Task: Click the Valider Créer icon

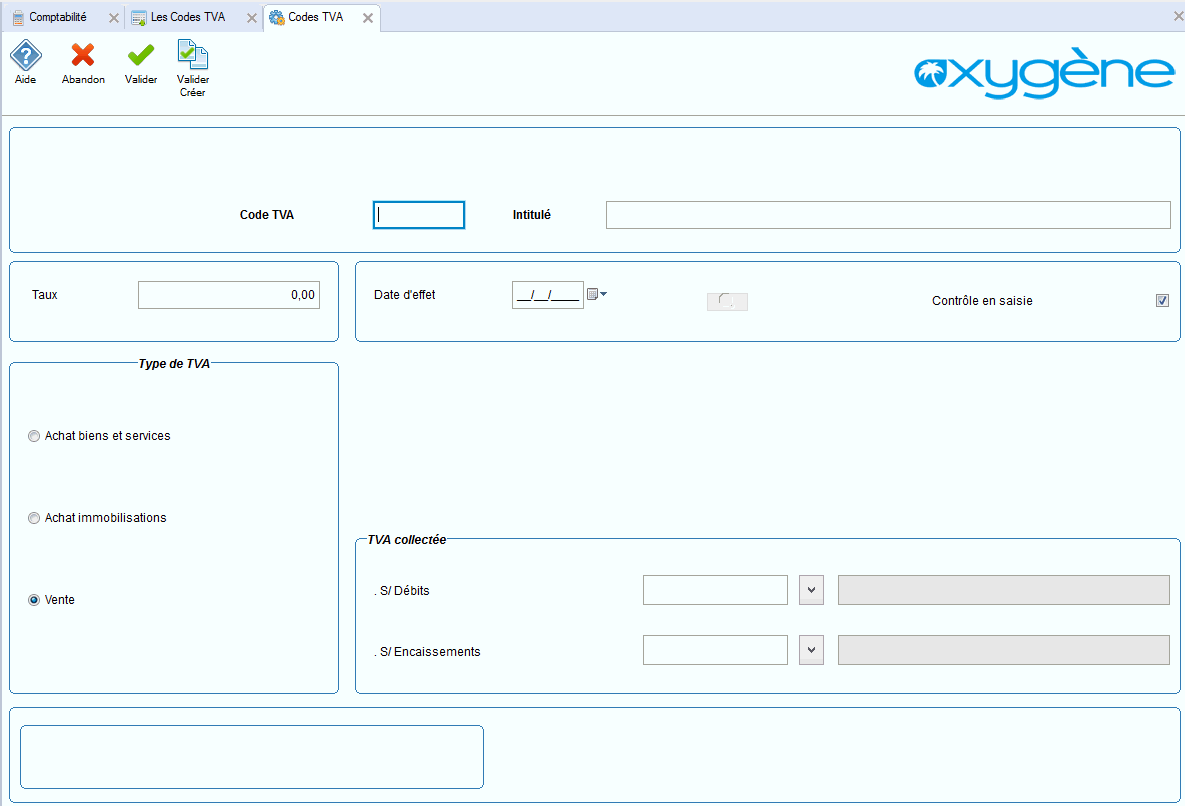Action: tap(192, 56)
